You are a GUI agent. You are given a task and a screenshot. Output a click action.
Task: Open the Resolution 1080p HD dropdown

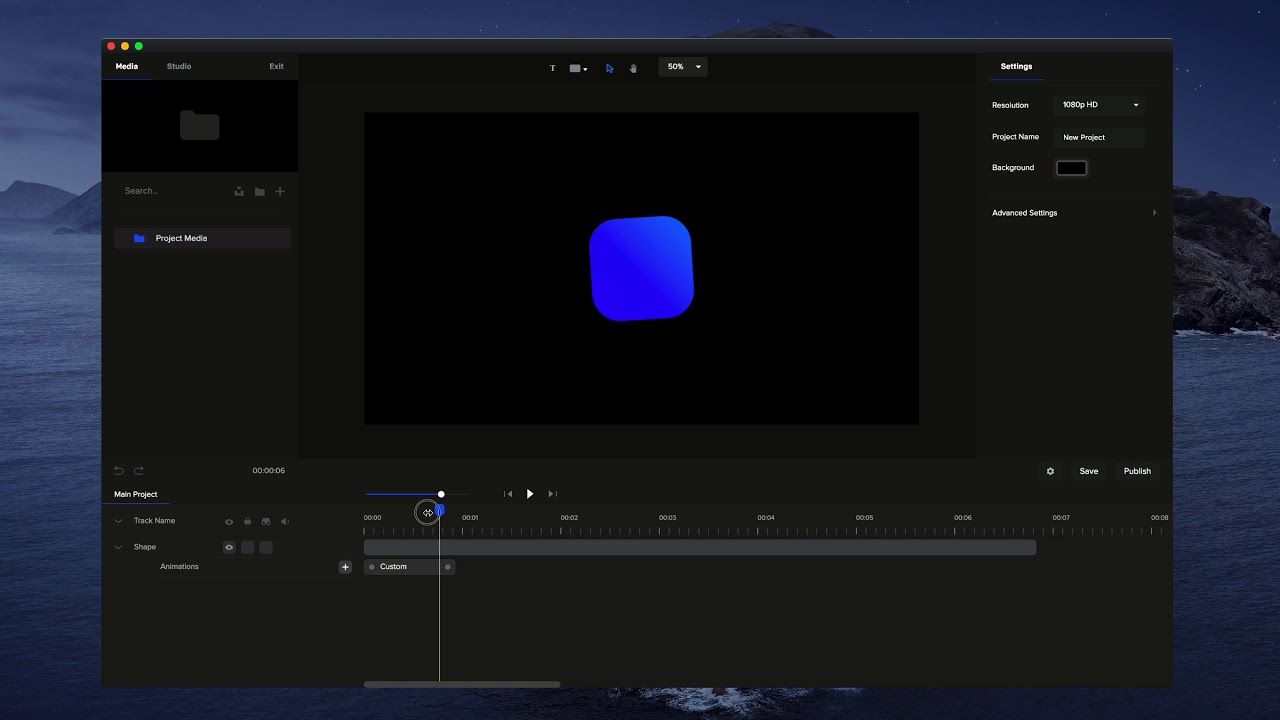pos(1099,105)
